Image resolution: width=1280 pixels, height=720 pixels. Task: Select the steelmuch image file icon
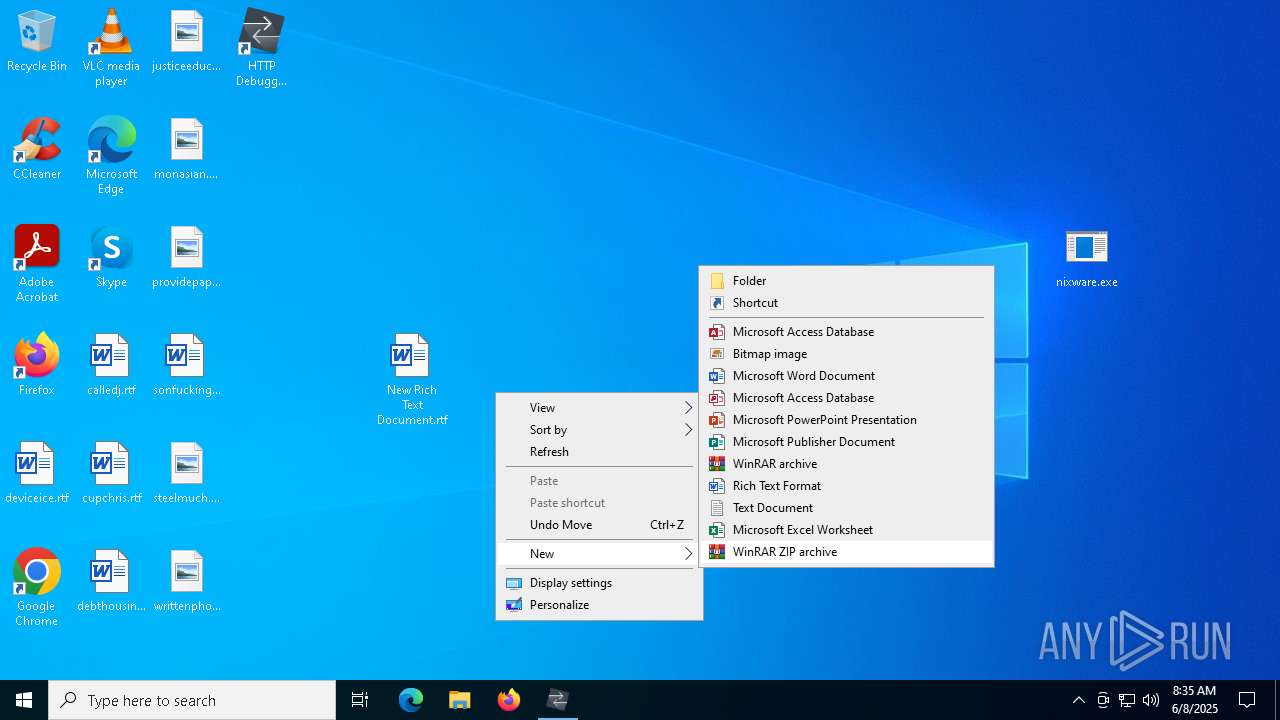click(x=186, y=473)
